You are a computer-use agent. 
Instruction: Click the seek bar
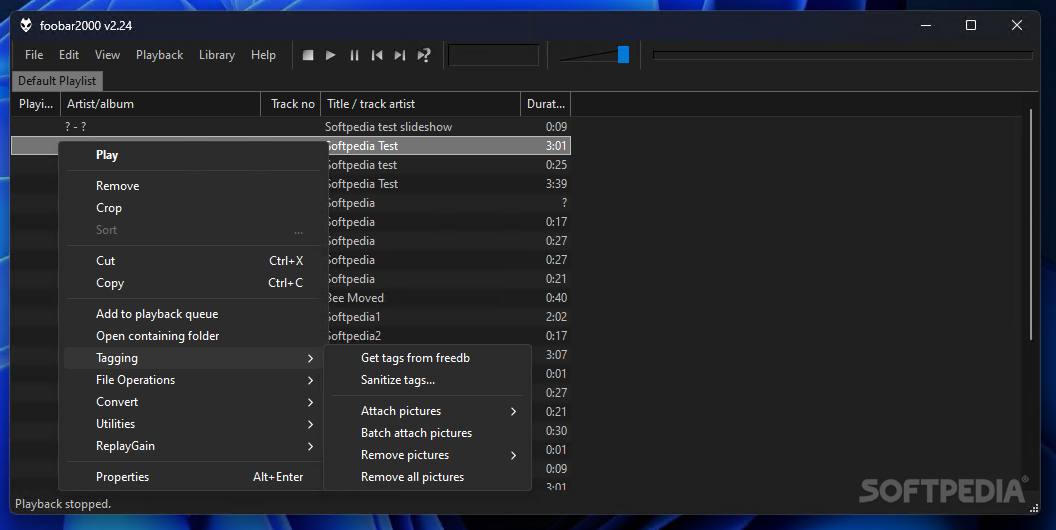(843, 55)
